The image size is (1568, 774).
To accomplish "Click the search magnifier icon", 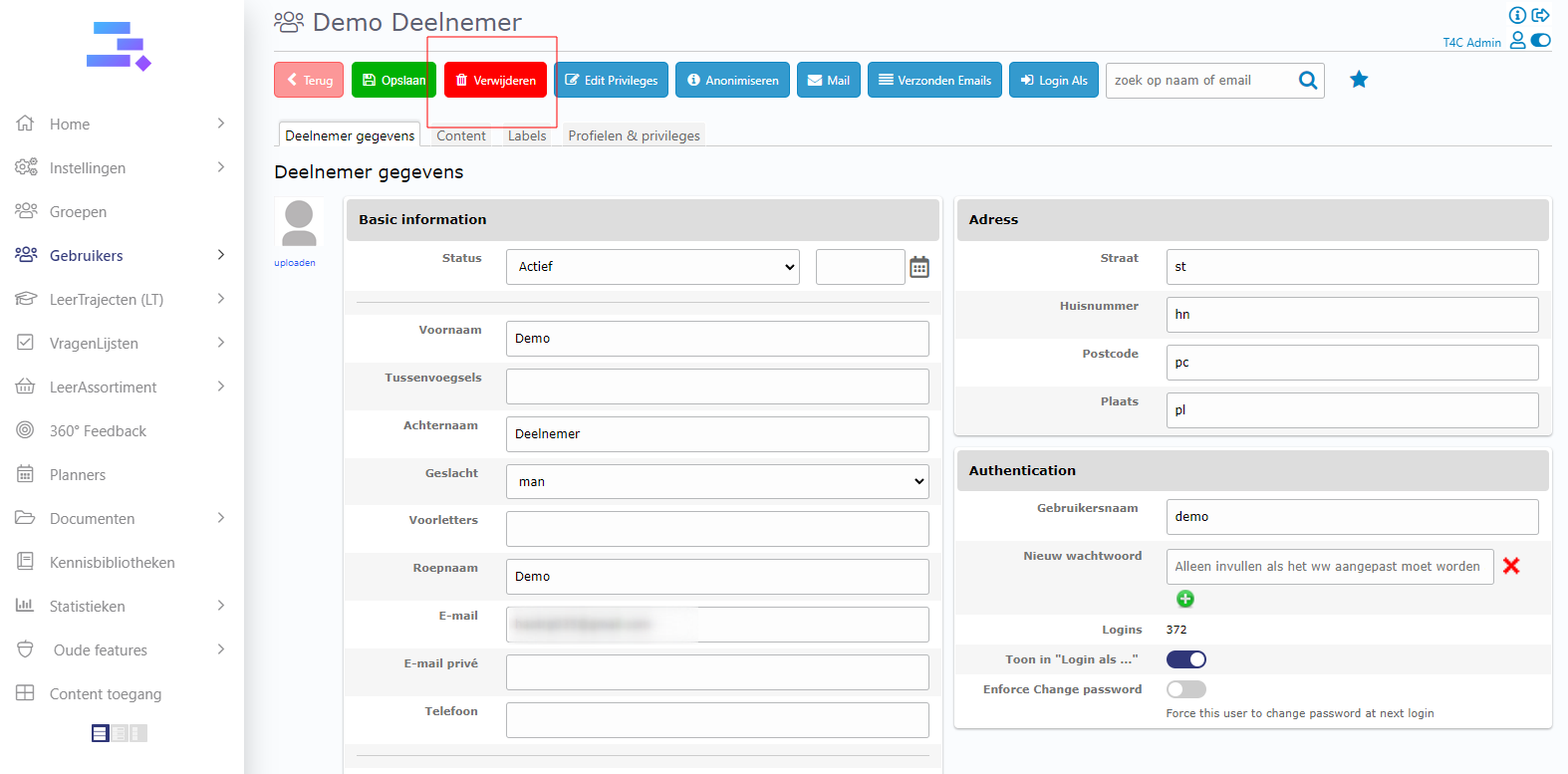I will (1307, 80).
